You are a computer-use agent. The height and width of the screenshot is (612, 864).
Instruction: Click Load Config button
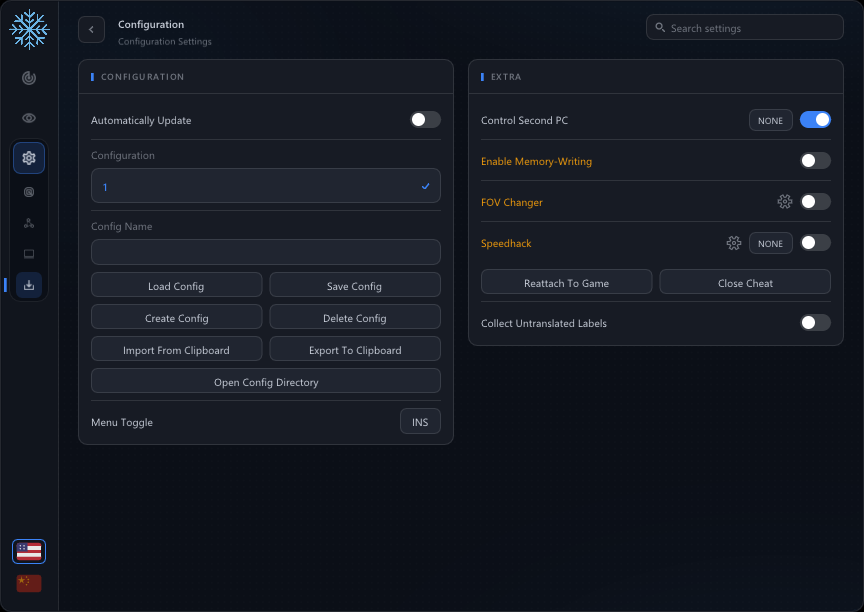pos(176,286)
